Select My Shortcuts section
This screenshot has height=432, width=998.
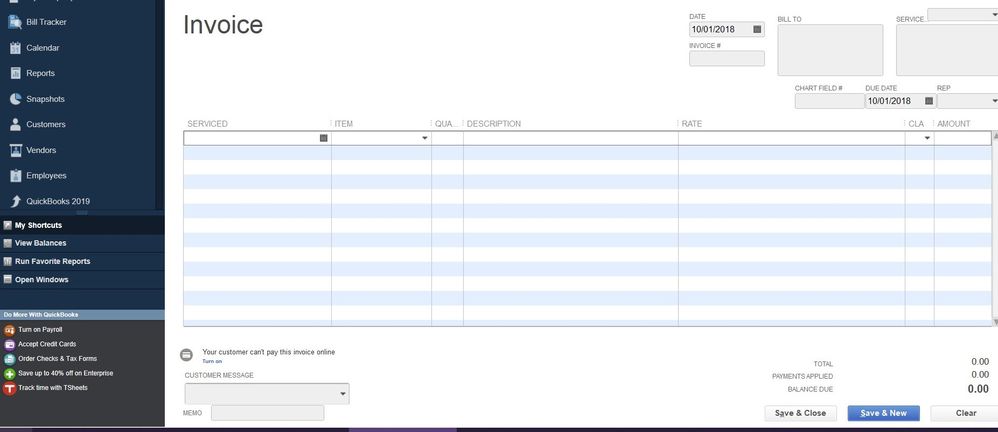(82, 225)
